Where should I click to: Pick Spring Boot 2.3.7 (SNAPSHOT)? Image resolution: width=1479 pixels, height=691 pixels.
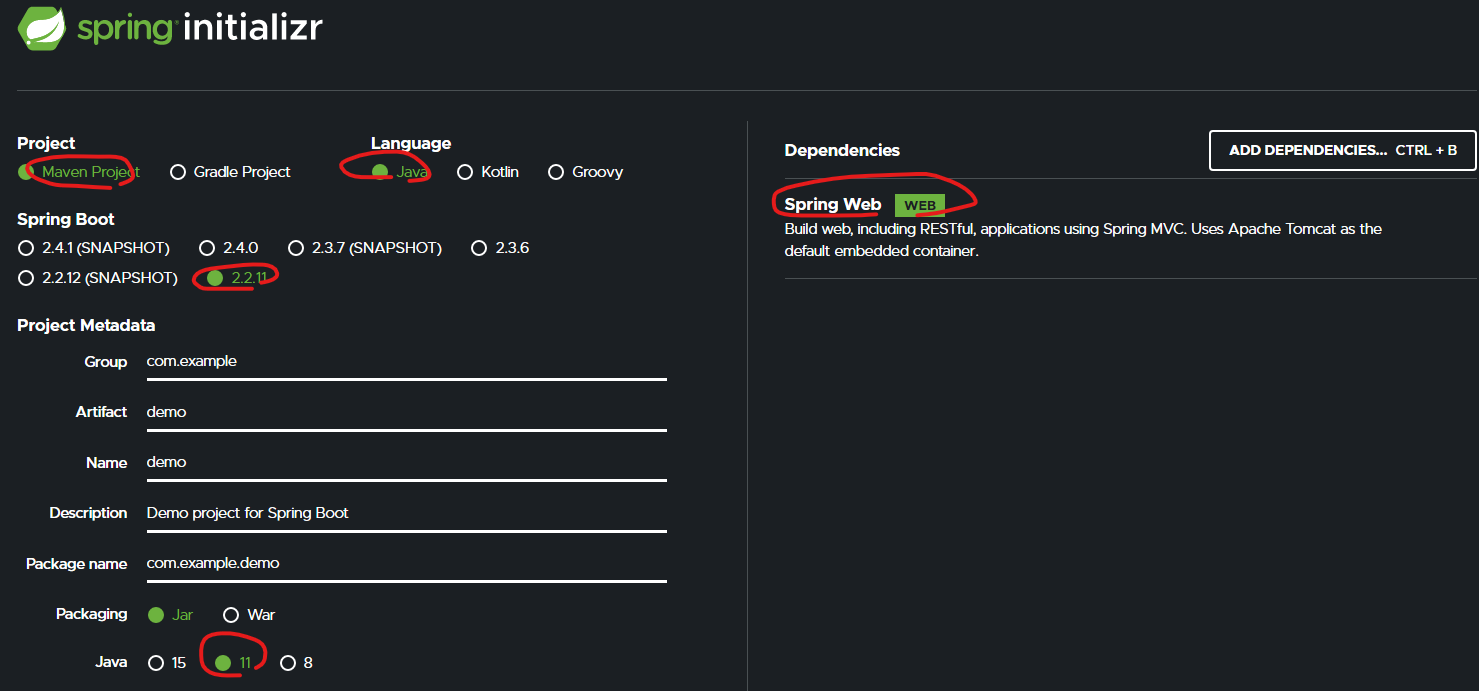[x=296, y=248]
